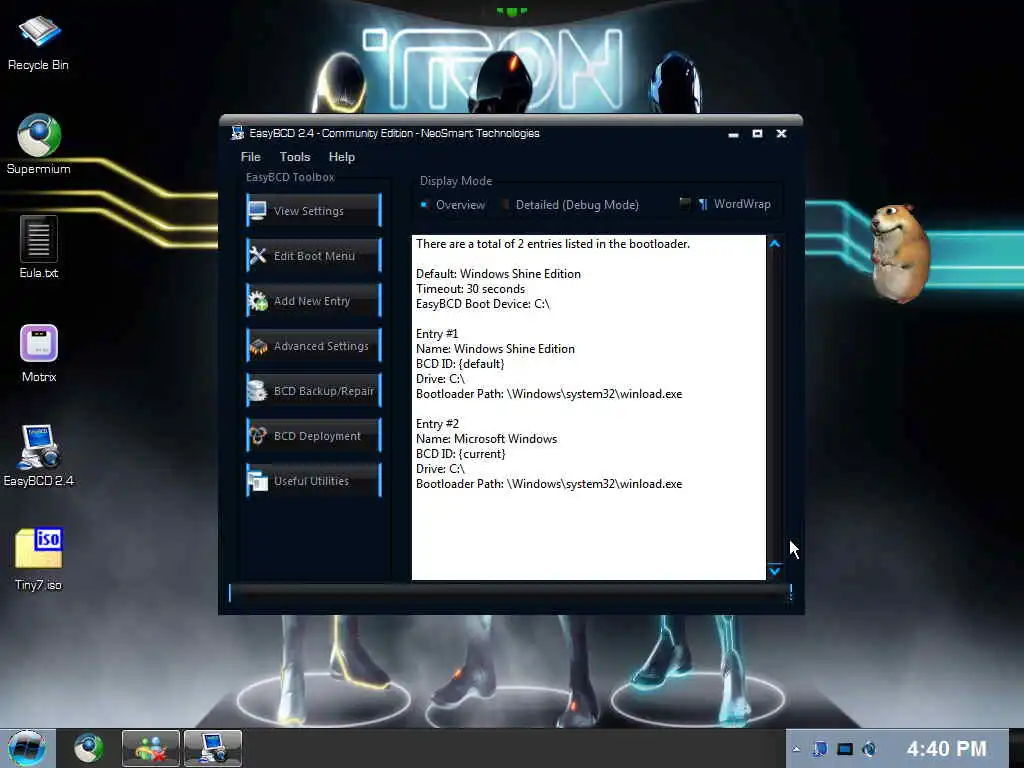
Task: Click text 'Entry #1'
Action: (x=437, y=334)
